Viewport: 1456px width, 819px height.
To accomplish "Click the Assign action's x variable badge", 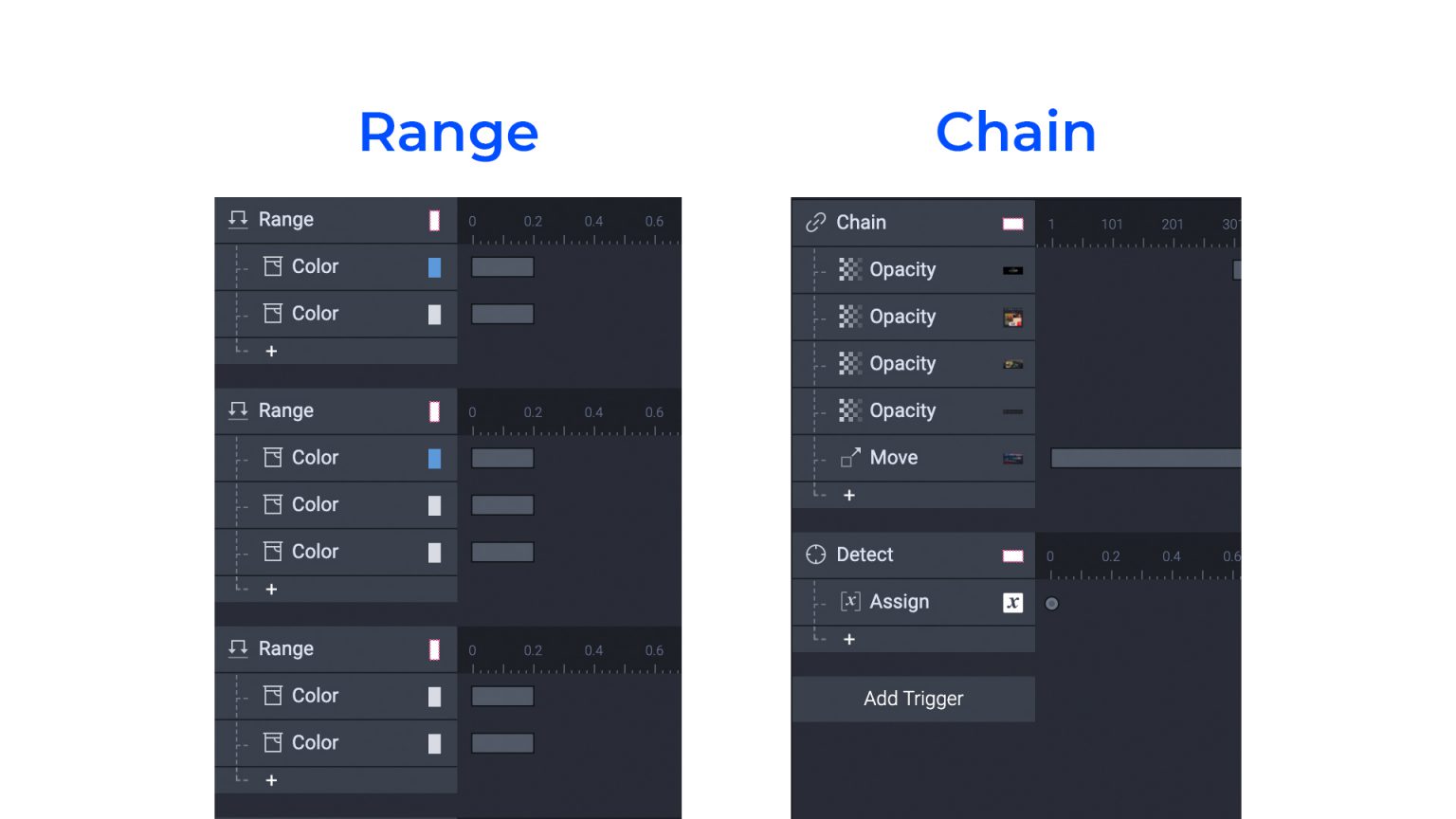I will (1012, 603).
